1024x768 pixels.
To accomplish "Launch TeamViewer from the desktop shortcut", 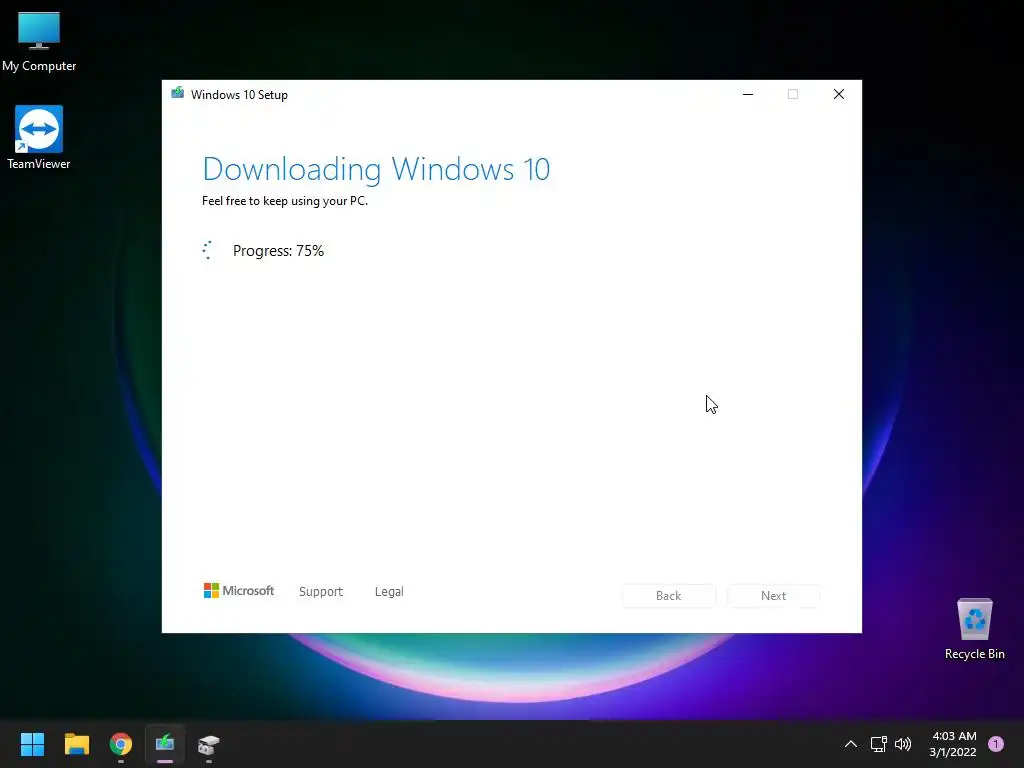I will [x=39, y=137].
